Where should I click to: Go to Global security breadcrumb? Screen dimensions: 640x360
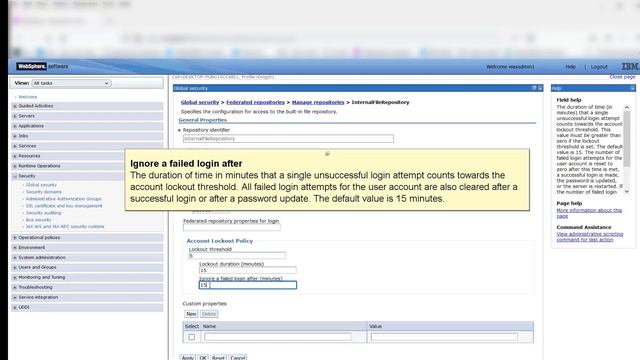tap(200, 102)
